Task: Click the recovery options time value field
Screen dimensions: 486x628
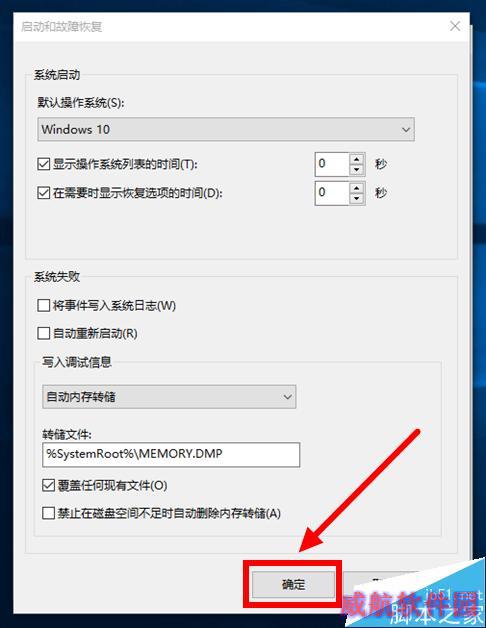Action: click(332, 193)
